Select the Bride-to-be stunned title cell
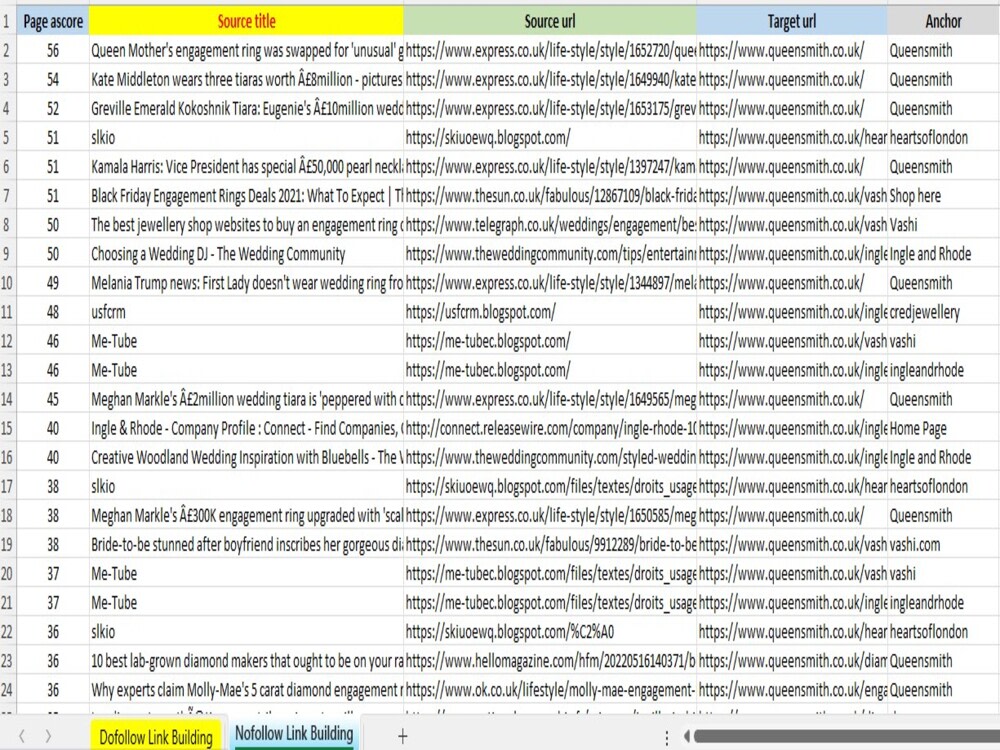 (246, 544)
